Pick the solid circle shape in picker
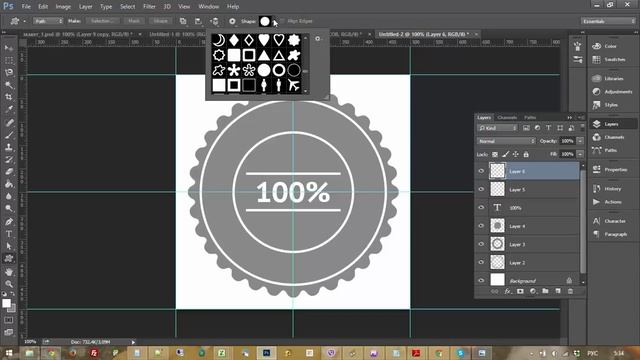The height and width of the screenshot is (360, 640). tap(264, 70)
